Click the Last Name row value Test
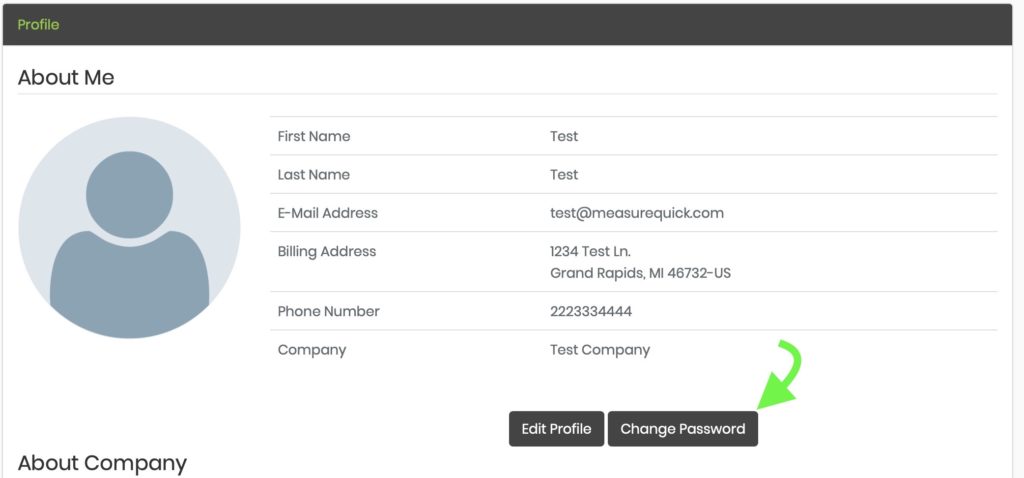The image size is (1024, 478). pos(564,175)
